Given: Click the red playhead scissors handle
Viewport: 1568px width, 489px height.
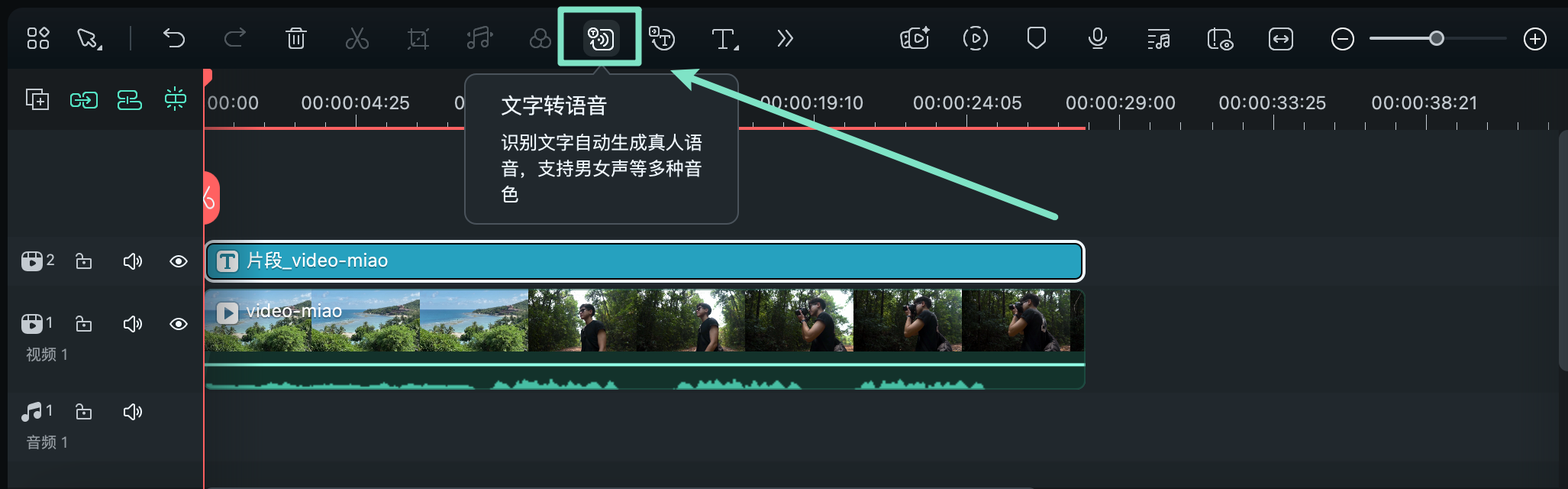Looking at the screenshot, I should tap(211, 198).
